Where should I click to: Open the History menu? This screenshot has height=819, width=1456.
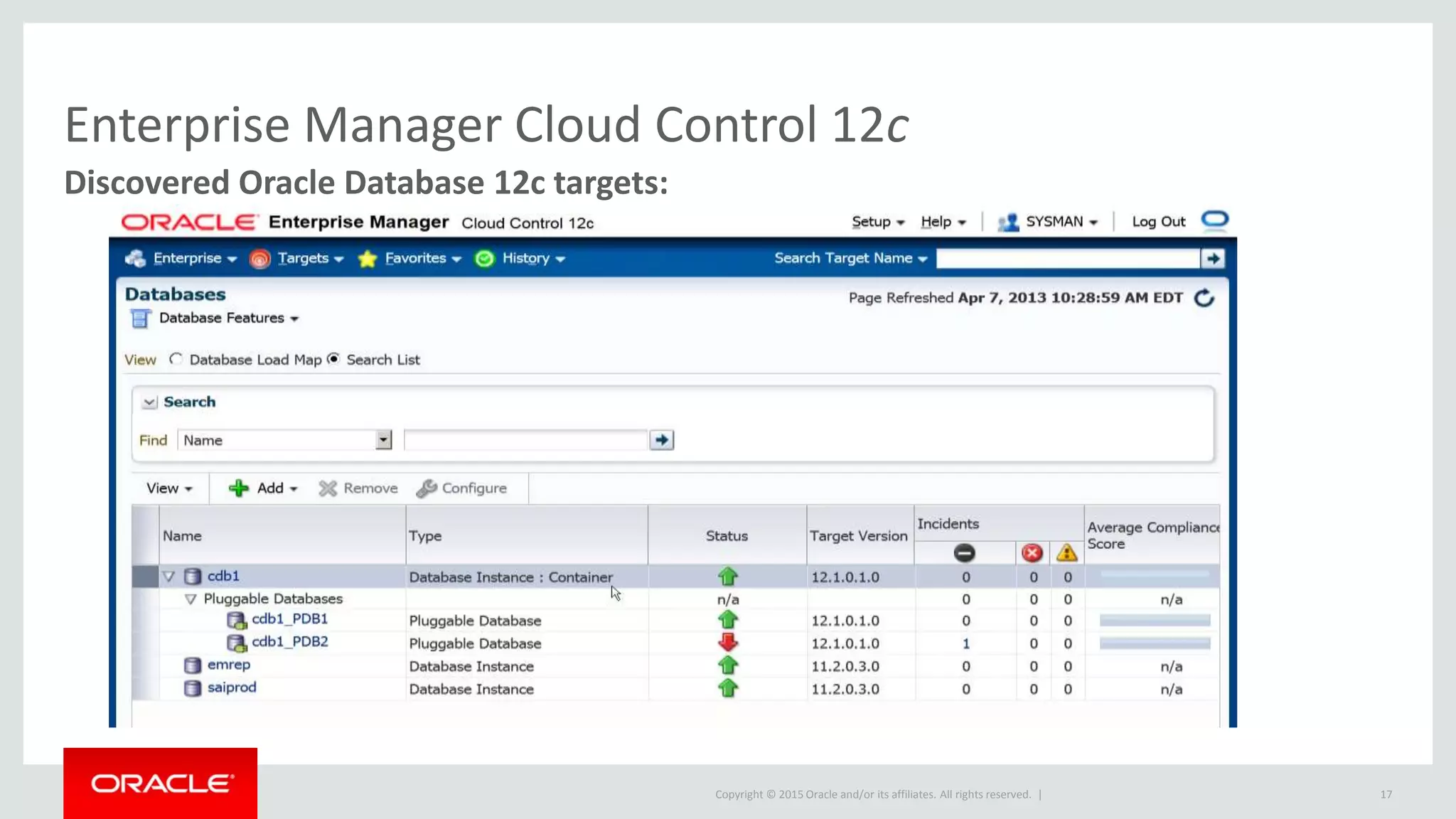pos(533,258)
